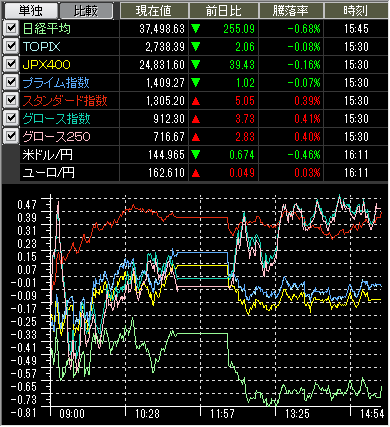Select the ユーロ/円 row label

49,173
